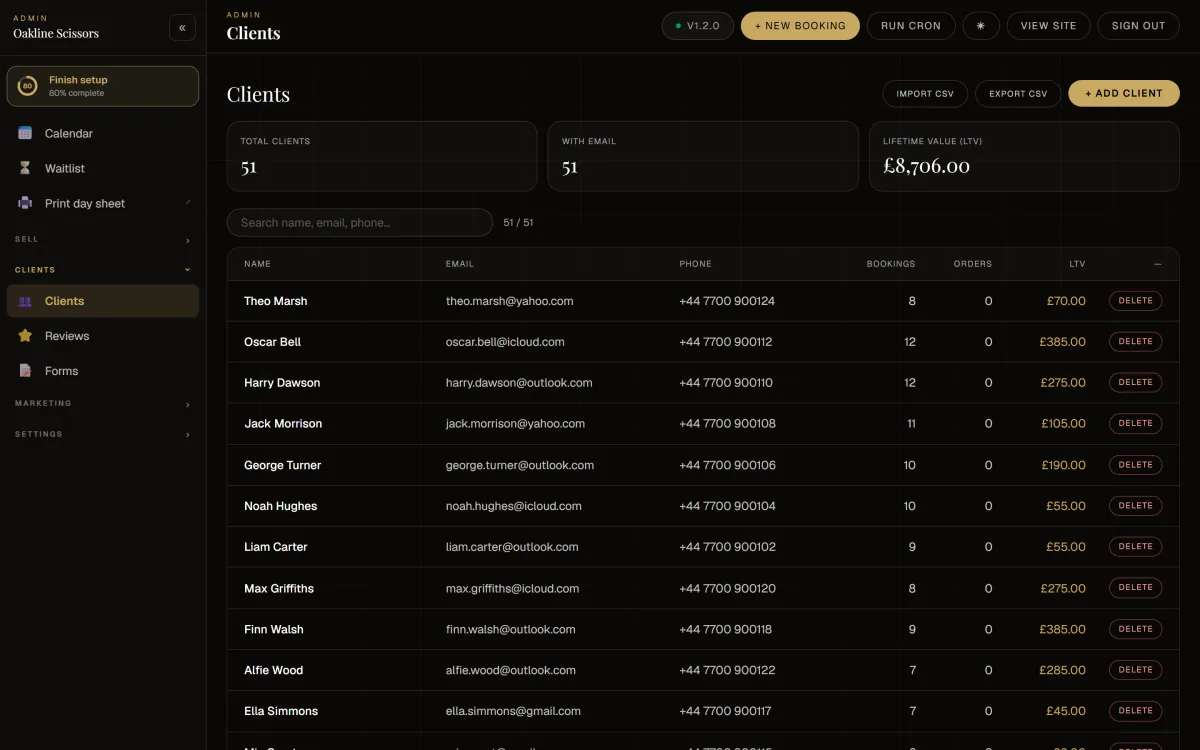Delete the Finn Walsh client row
This screenshot has height=750, width=1200.
[1136, 629]
